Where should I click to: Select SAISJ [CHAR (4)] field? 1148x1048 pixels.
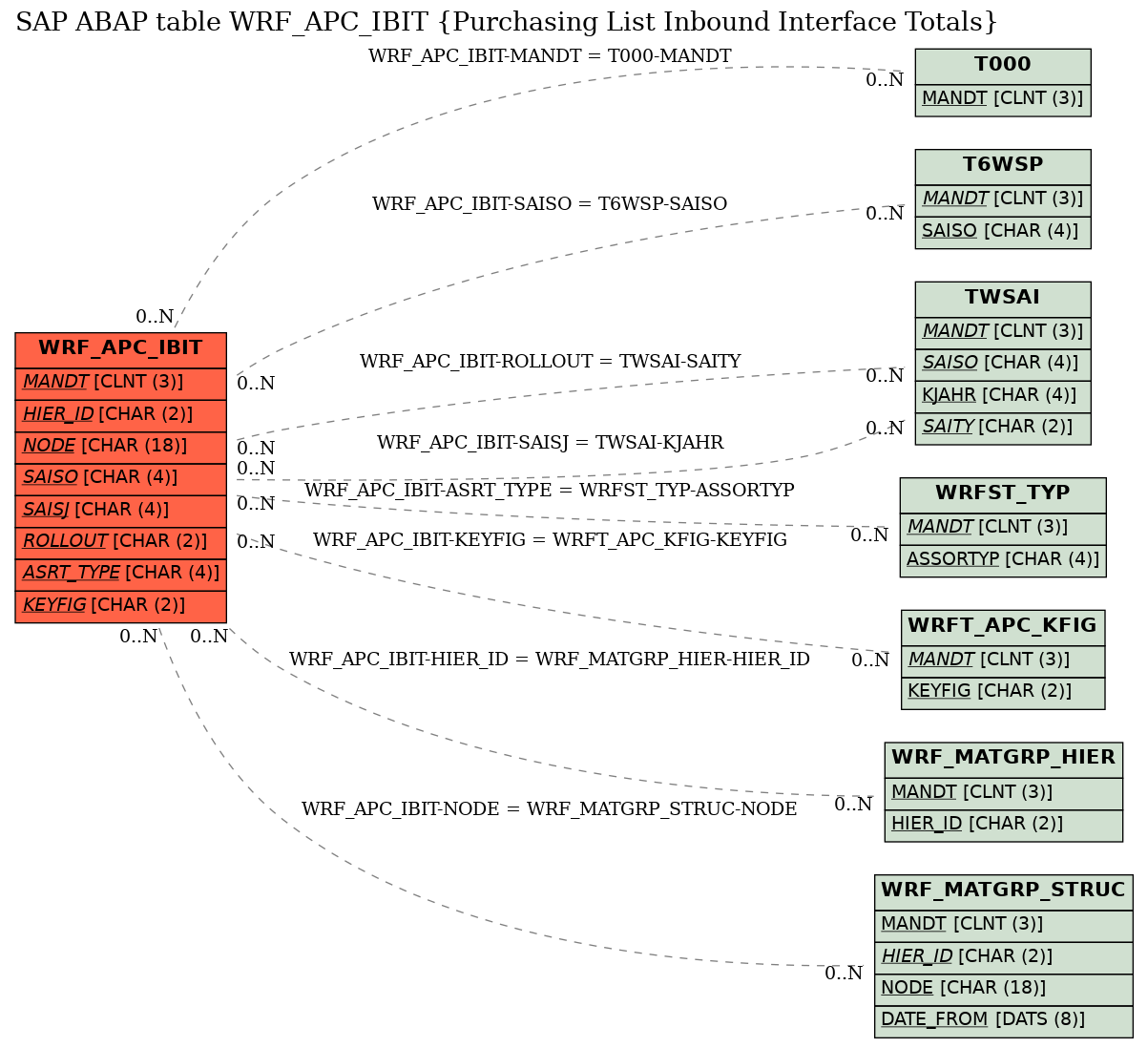point(121,510)
